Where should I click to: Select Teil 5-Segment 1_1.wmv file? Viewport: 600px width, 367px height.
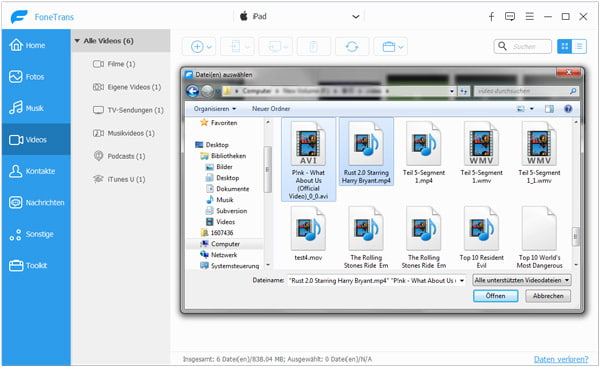(539, 152)
